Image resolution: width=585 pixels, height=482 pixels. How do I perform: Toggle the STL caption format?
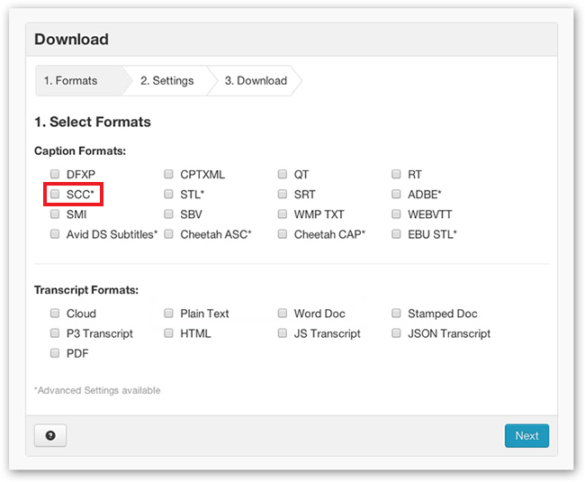click(169, 194)
